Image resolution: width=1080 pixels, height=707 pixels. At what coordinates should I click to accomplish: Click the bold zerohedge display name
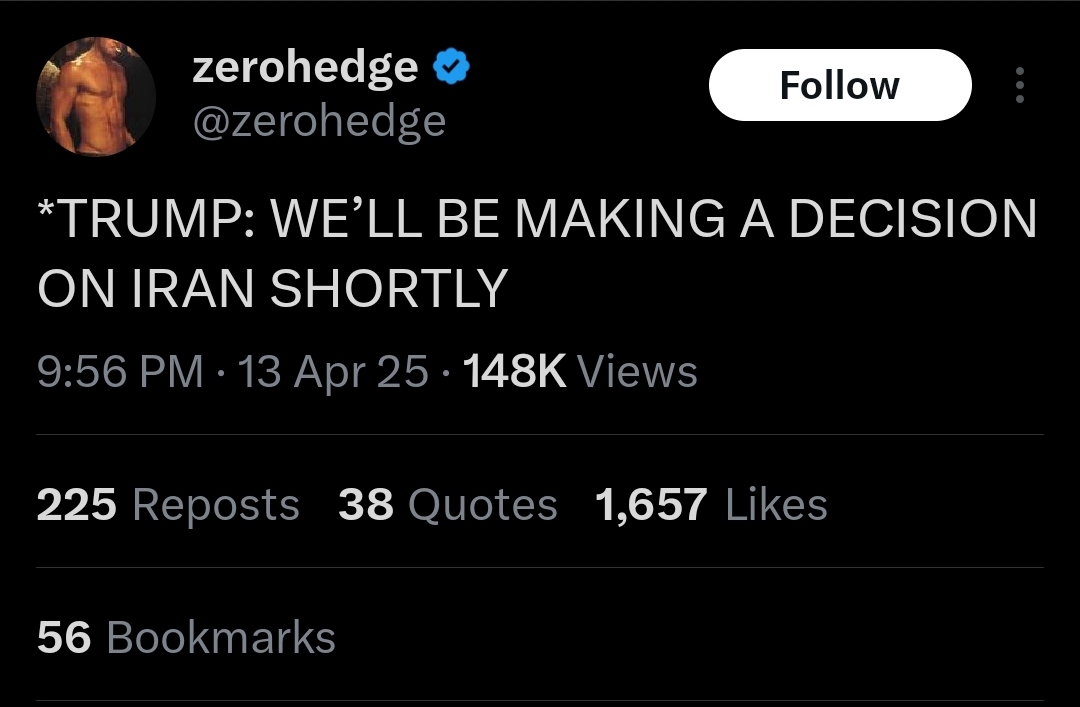(304, 67)
